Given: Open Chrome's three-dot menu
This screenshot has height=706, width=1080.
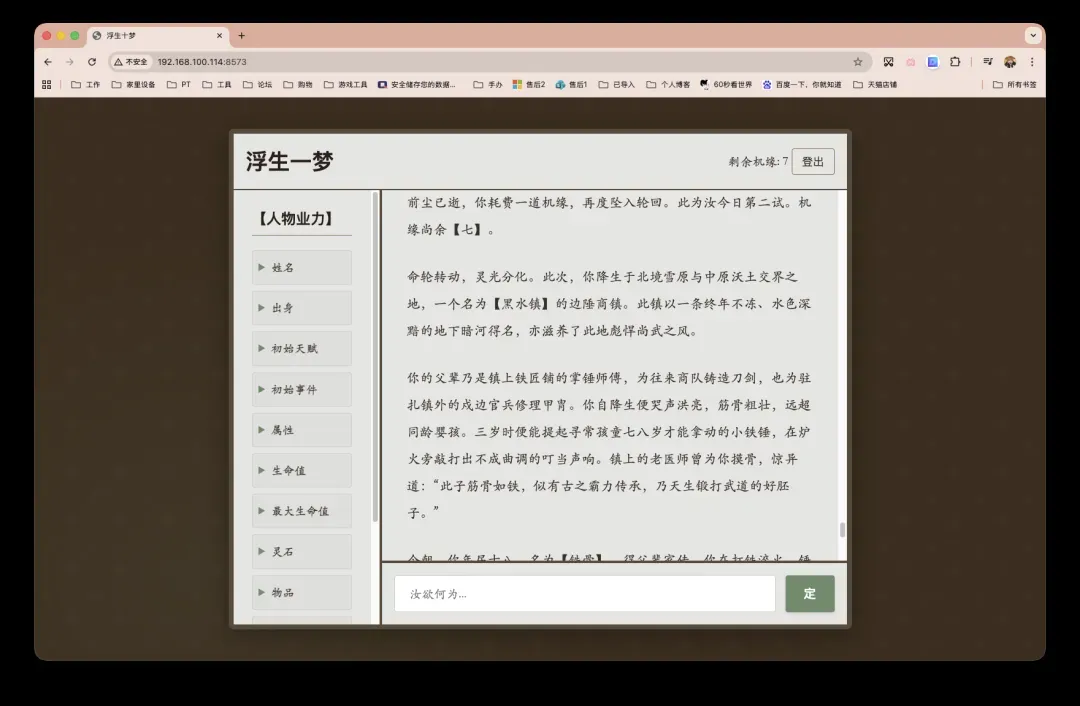Looking at the screenshot, I should (1032, 62).
